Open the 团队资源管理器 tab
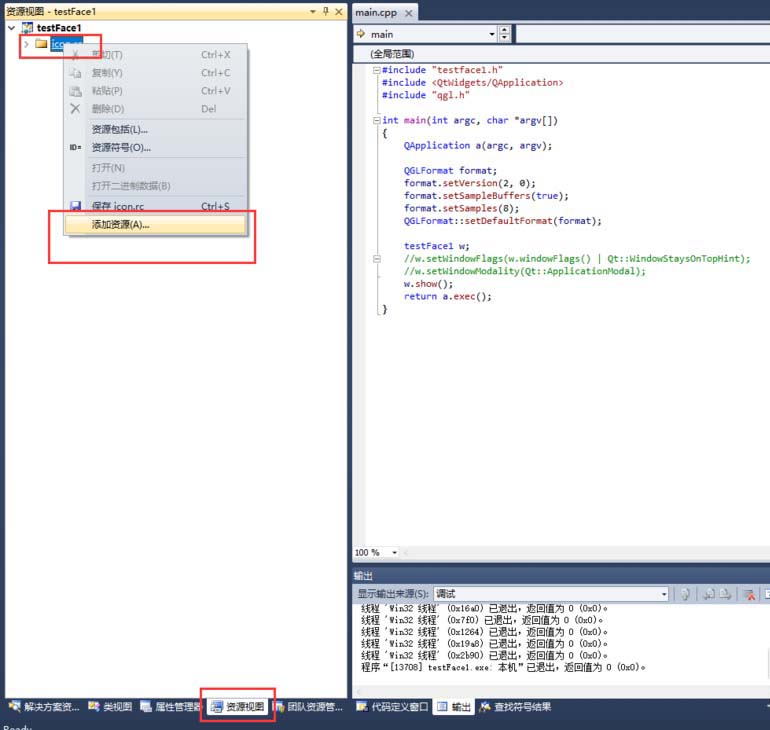Screen dimensions: 770x730 tap(308, 707)
